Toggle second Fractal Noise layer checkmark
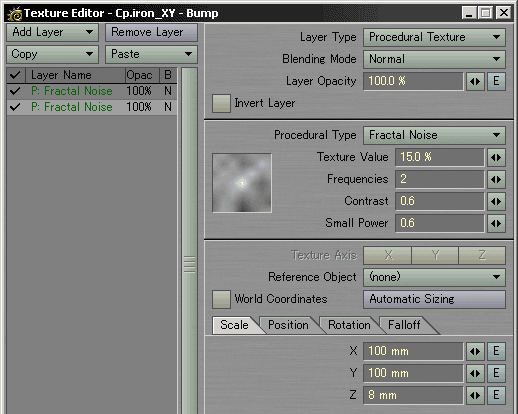518x414 pixels. 15,107
